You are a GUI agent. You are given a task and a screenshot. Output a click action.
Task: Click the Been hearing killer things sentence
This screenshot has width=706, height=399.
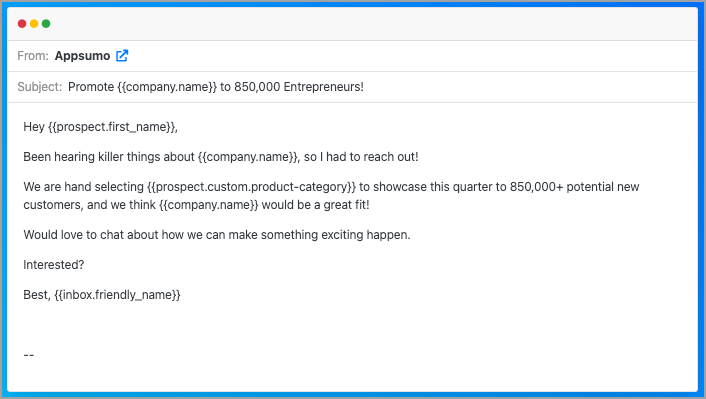(221, 157)
